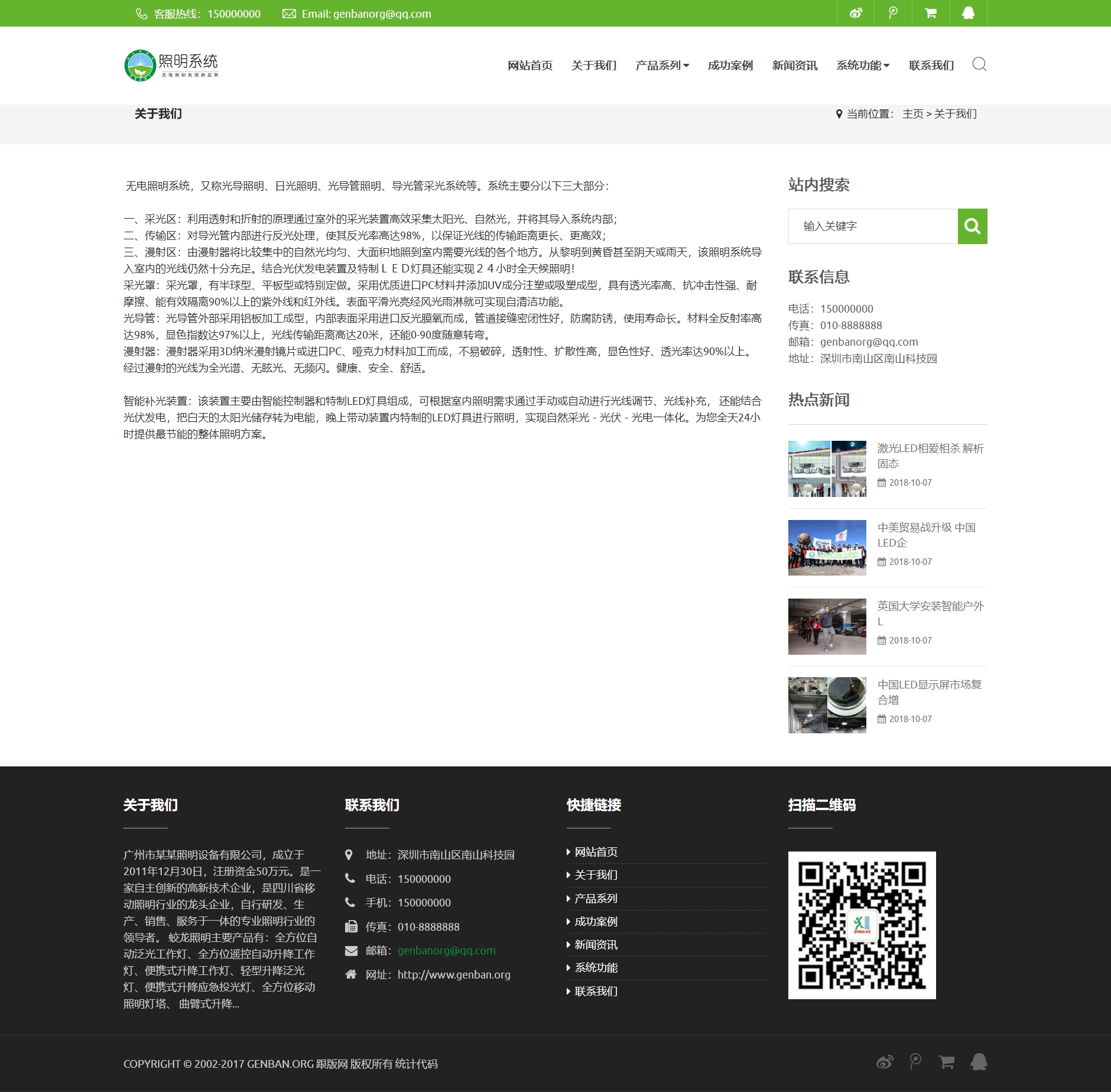Open the 主页 breadcrumb link
1111x1092 pixels.
pos(912,113)
